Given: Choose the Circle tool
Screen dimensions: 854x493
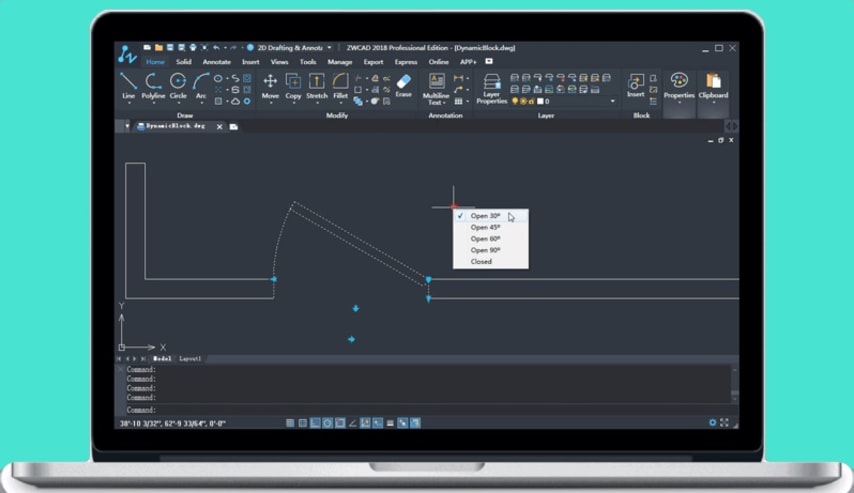Looking at the screenshot, I should (x=178, y=85).
